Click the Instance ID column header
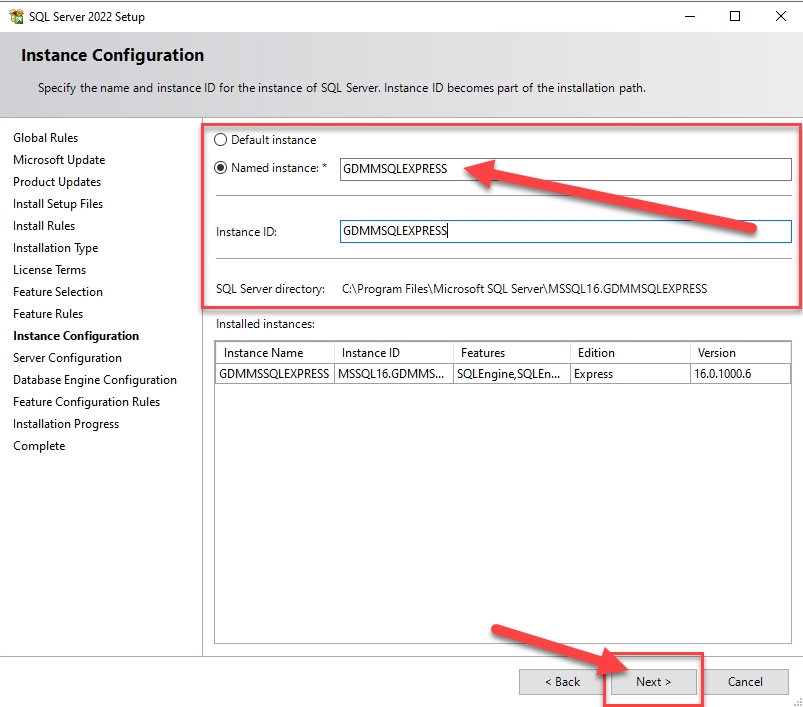The height and width of the screenshot is (707, 803). coord(394,353)
